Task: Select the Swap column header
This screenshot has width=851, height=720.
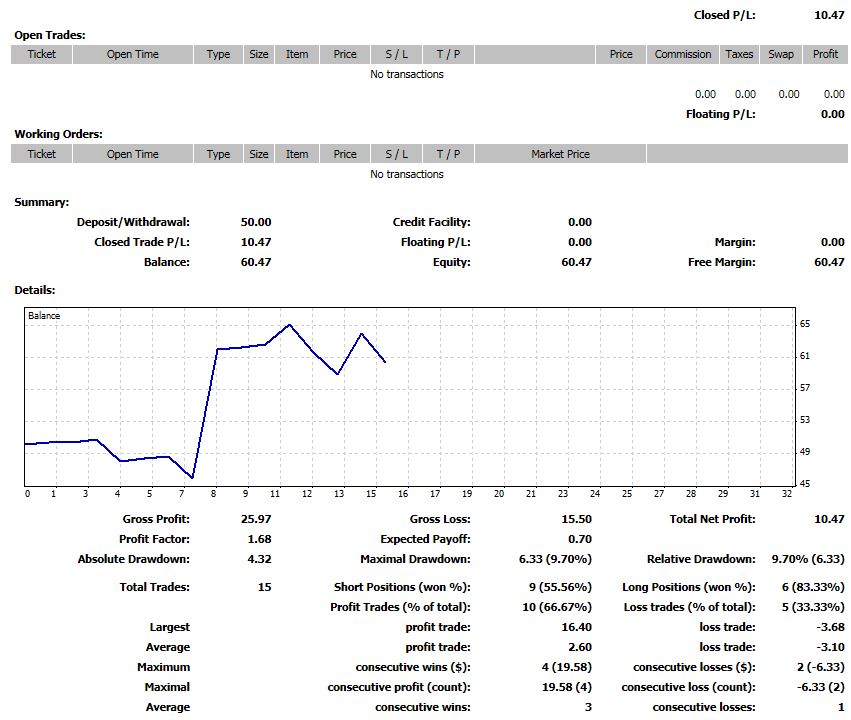Action: click(781, 54)
